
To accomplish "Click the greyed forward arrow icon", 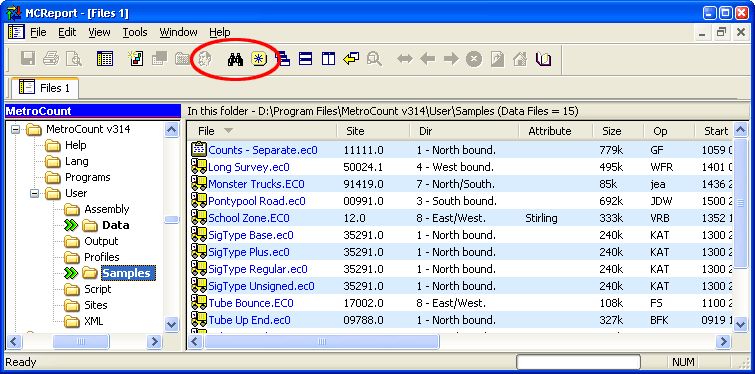I will (451, 59).
